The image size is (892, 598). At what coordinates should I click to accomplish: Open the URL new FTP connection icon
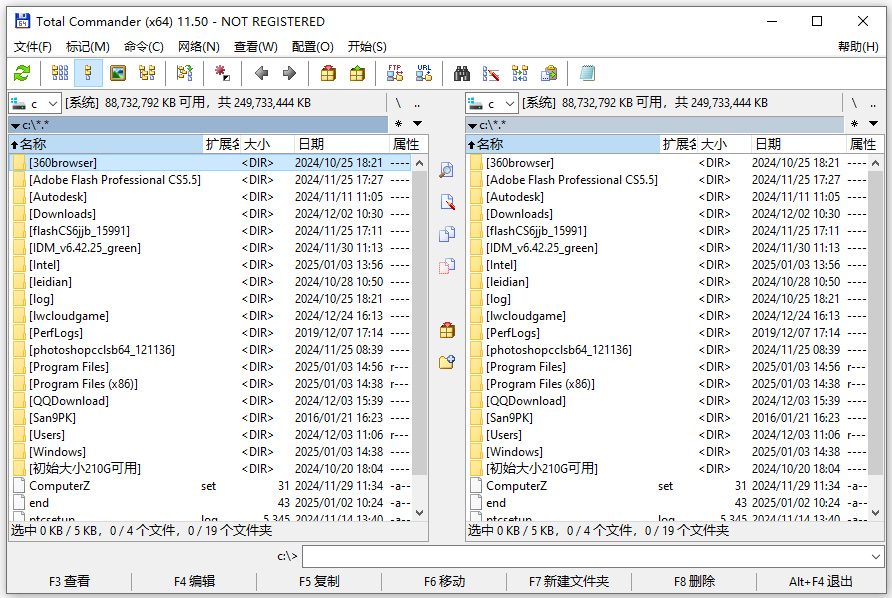click(424, 73)
